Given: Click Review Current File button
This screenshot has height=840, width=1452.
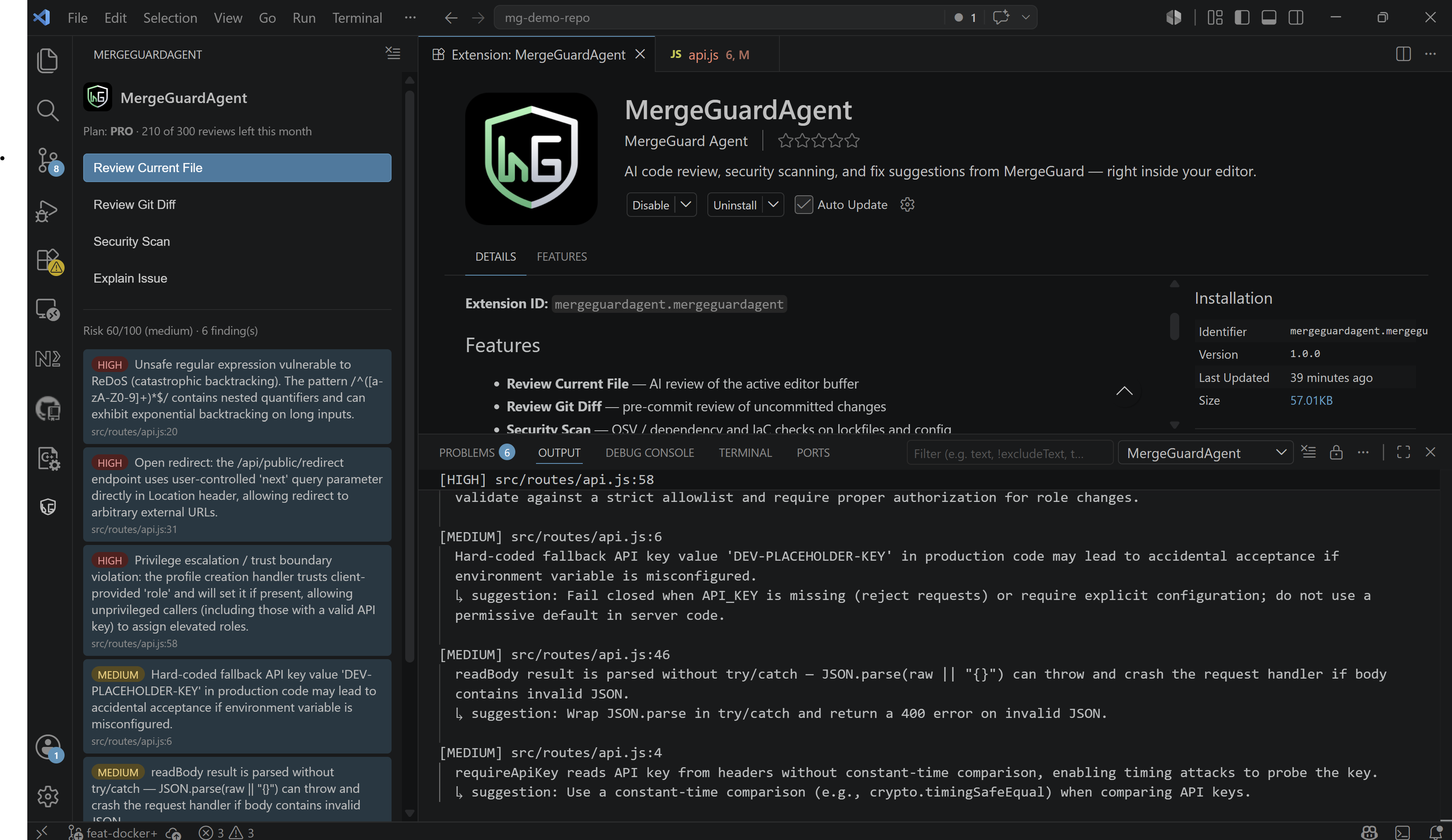Looking at the screenshot, I should (x=237, y=168).
